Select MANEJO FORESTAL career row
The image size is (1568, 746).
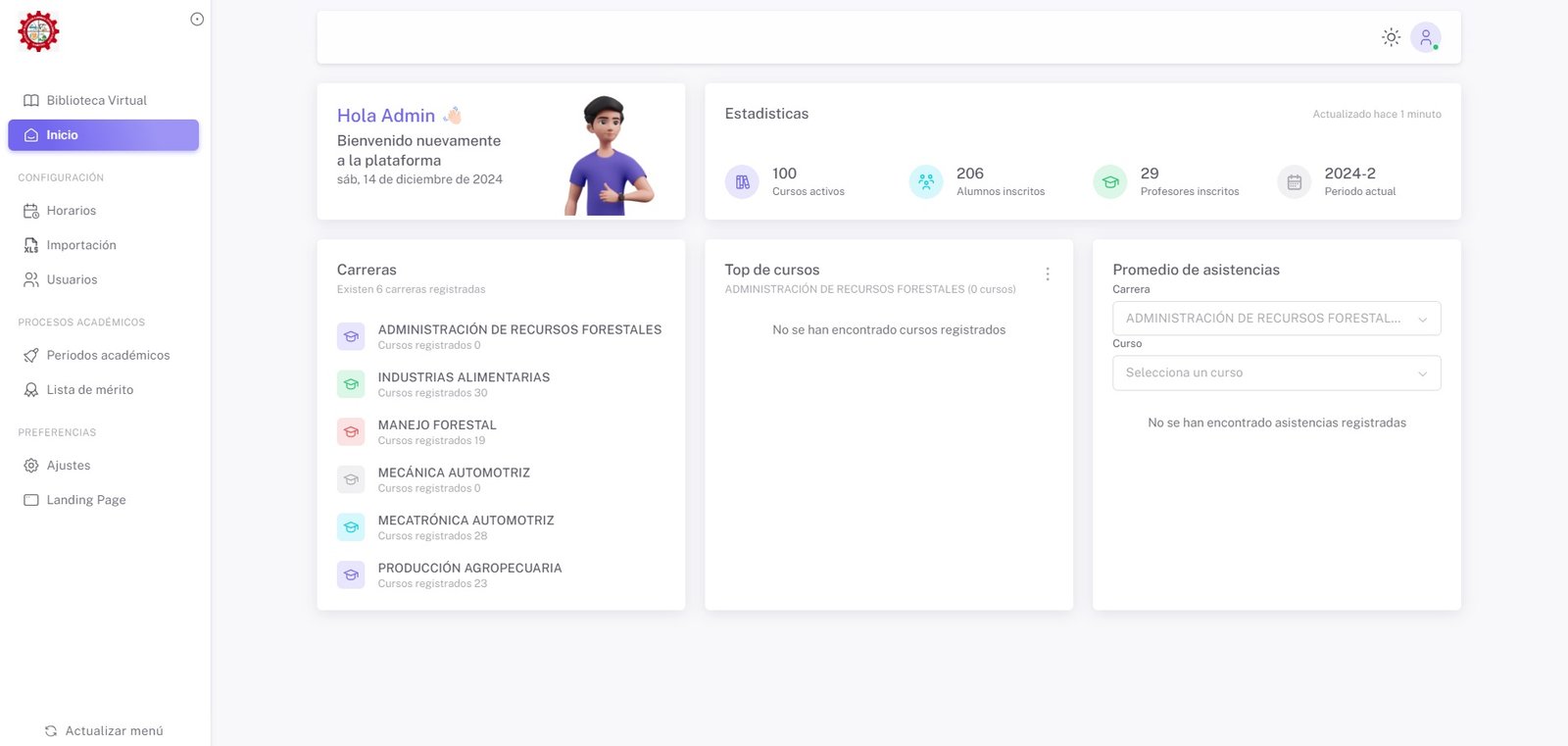500,432
